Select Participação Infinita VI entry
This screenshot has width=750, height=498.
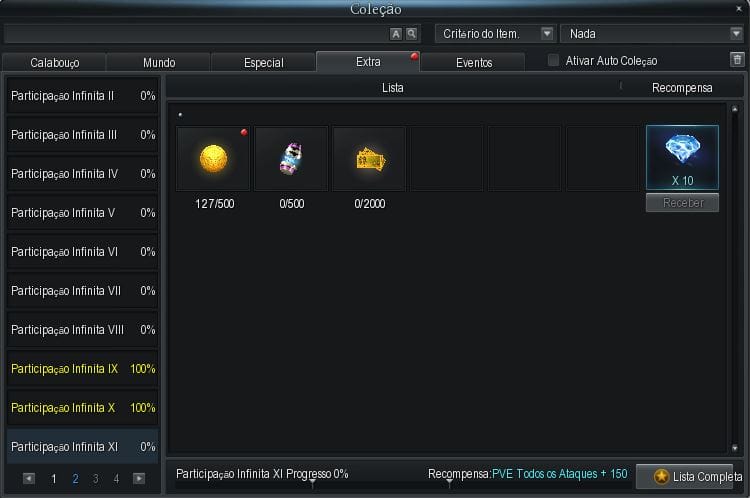coord(82,252)
